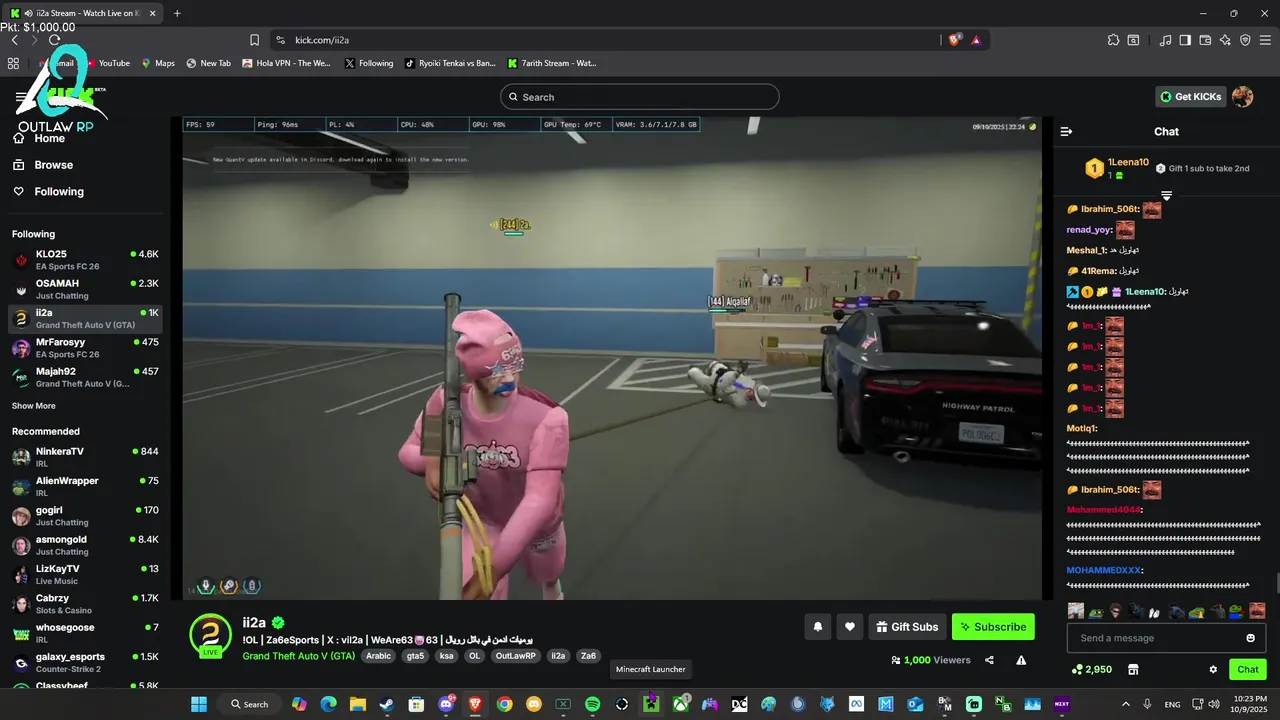Open KLO25's EA Sports FC channel

click(x=85, y=260)
